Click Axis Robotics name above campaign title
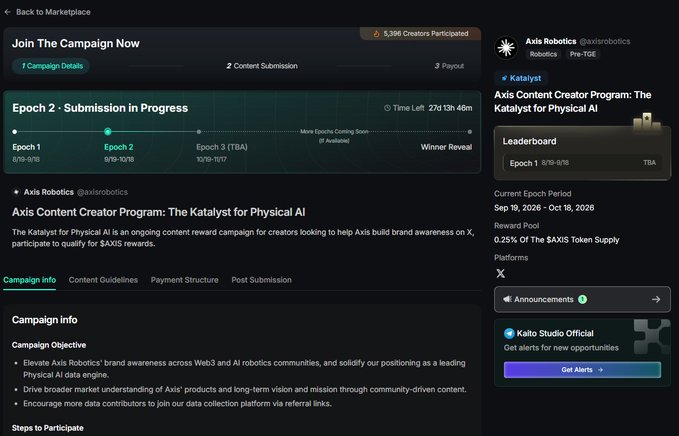Viewport: 679px width, 436px height. point(48,192)
